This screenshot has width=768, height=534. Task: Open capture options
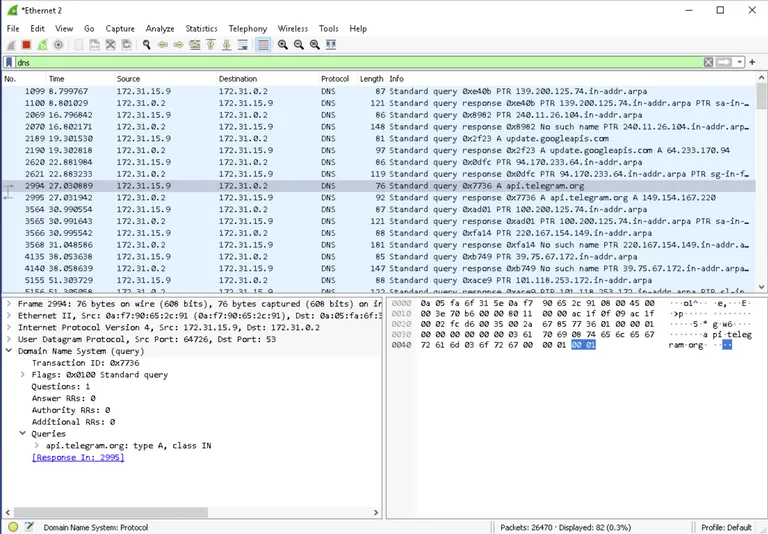58,45
